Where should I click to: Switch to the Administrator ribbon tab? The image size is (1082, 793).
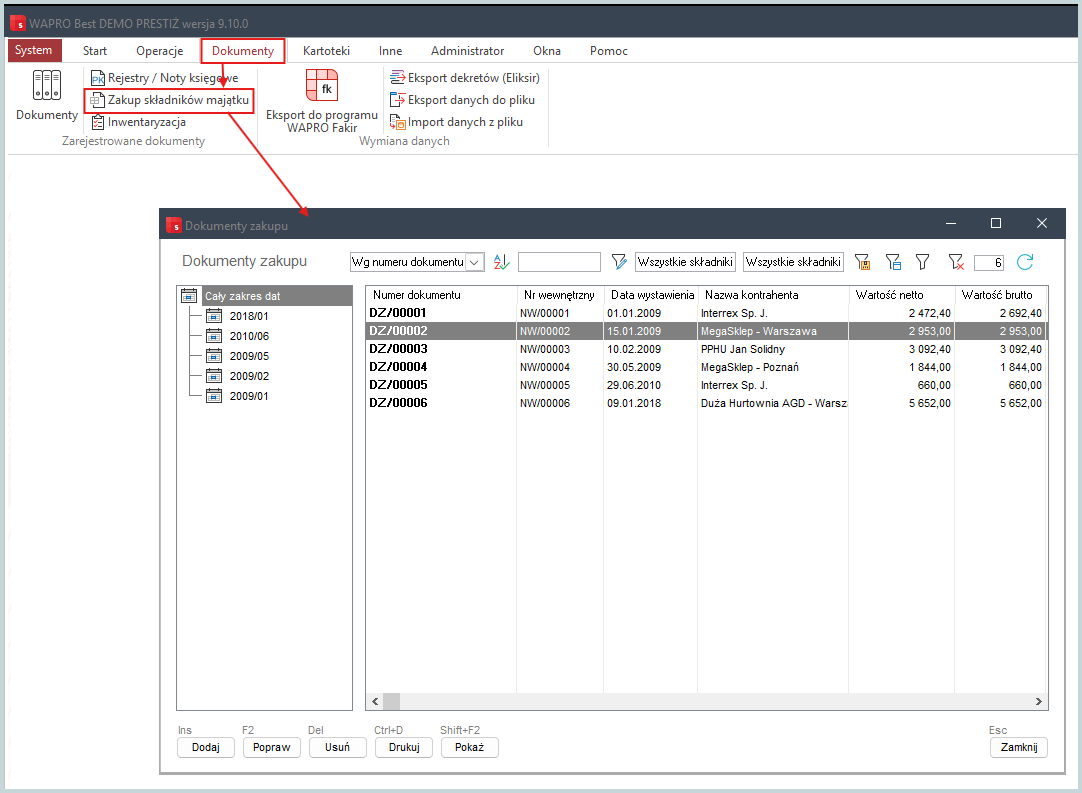click(x=467, y=50)
